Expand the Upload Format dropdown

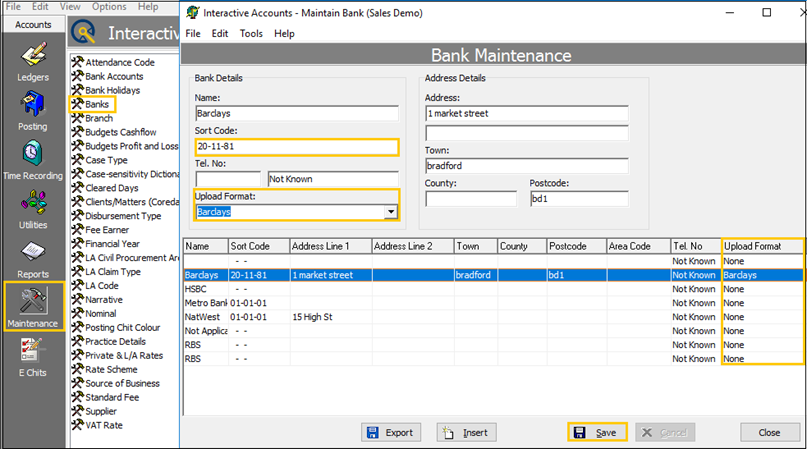click(x=391, y=212)
